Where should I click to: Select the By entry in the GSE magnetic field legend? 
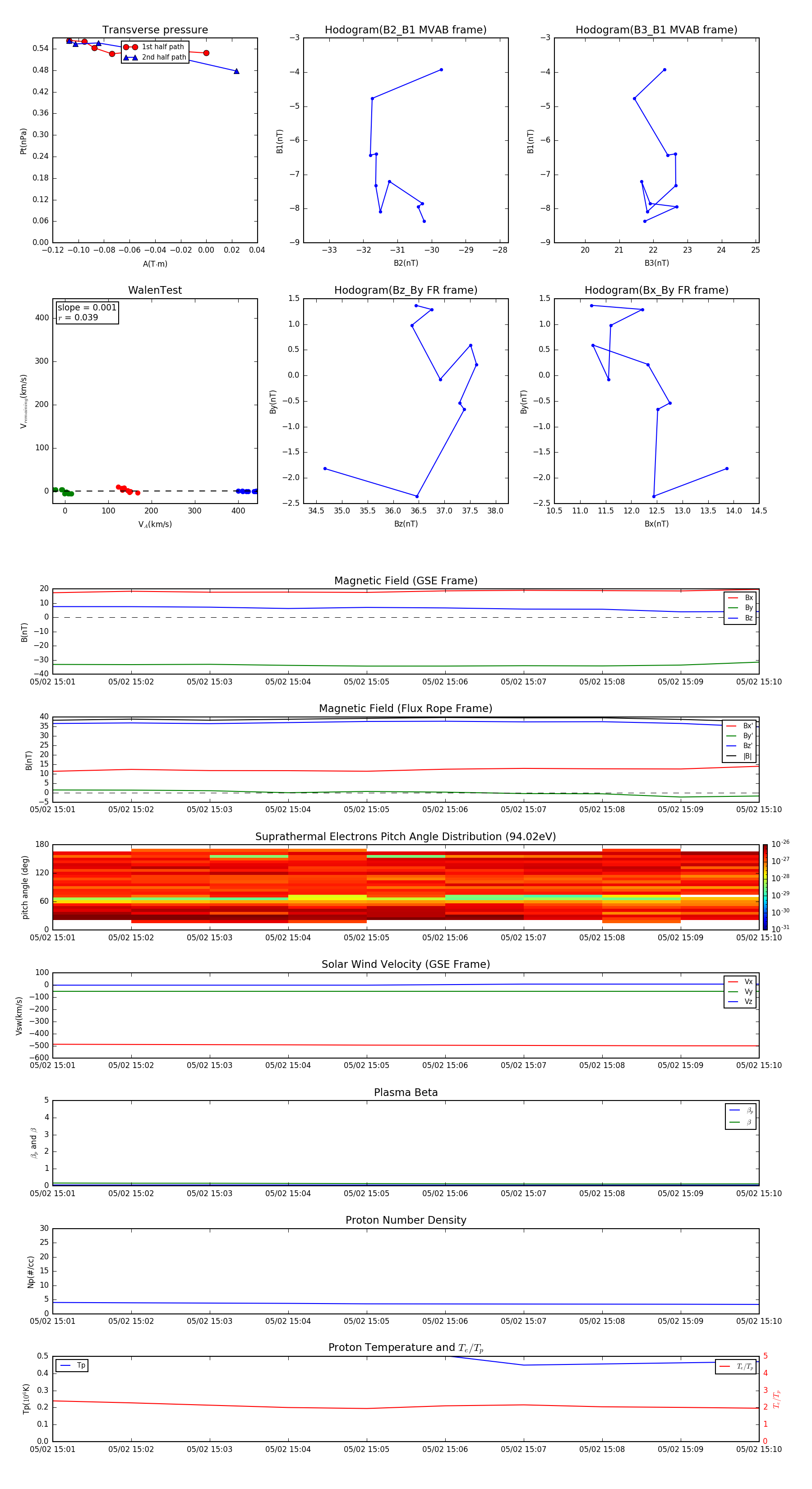[x=740, y=608]
